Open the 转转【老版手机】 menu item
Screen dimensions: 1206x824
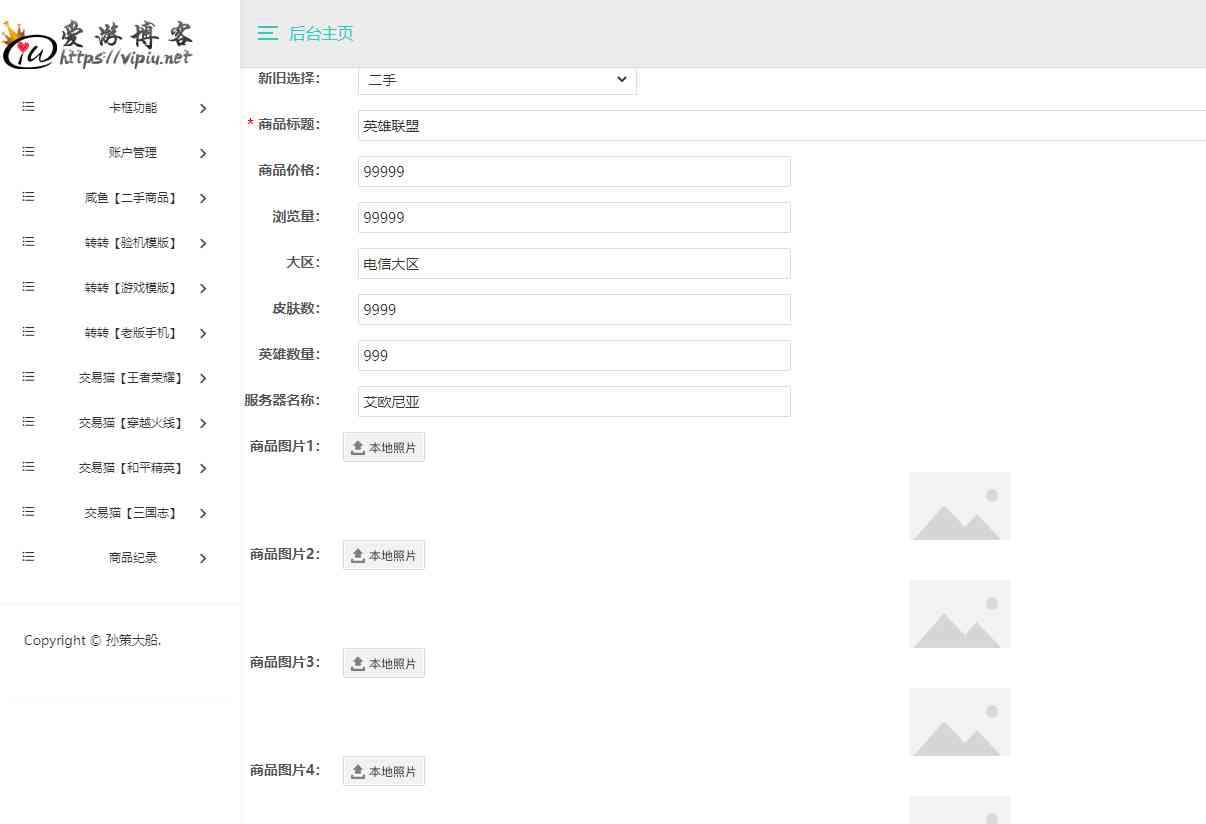pos(133,333)
